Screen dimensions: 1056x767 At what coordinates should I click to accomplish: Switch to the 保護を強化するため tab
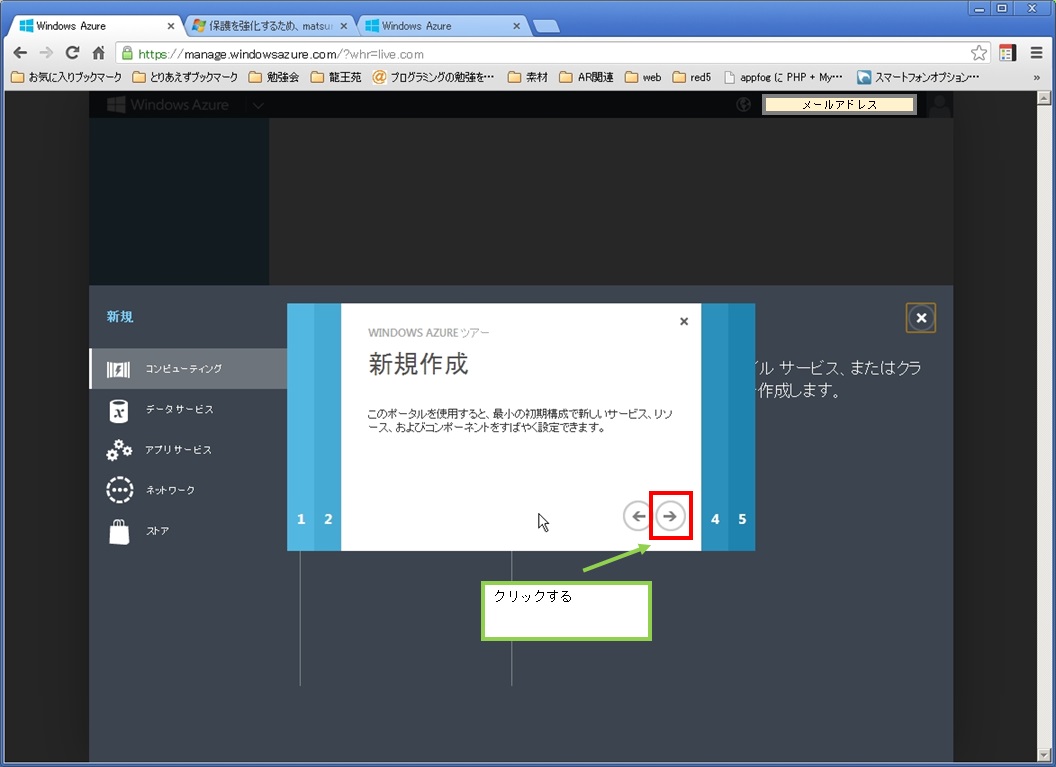(271, 26)
